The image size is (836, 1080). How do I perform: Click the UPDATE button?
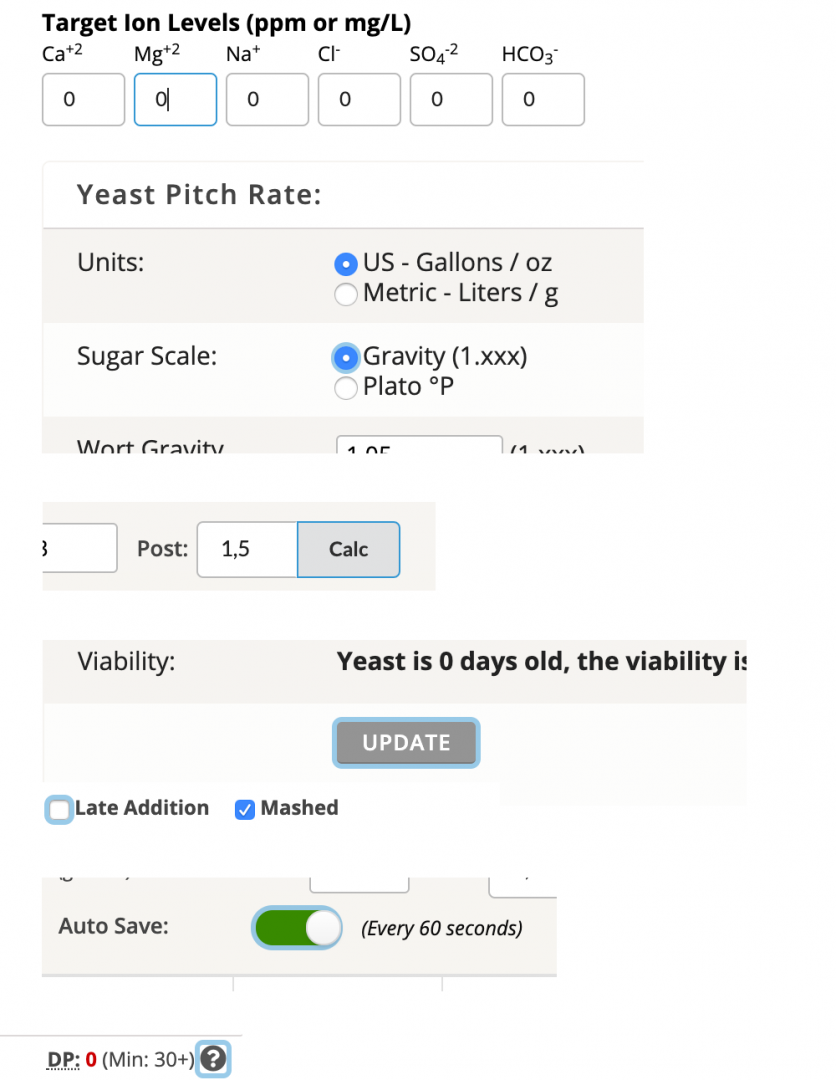(x=406, y=742)
